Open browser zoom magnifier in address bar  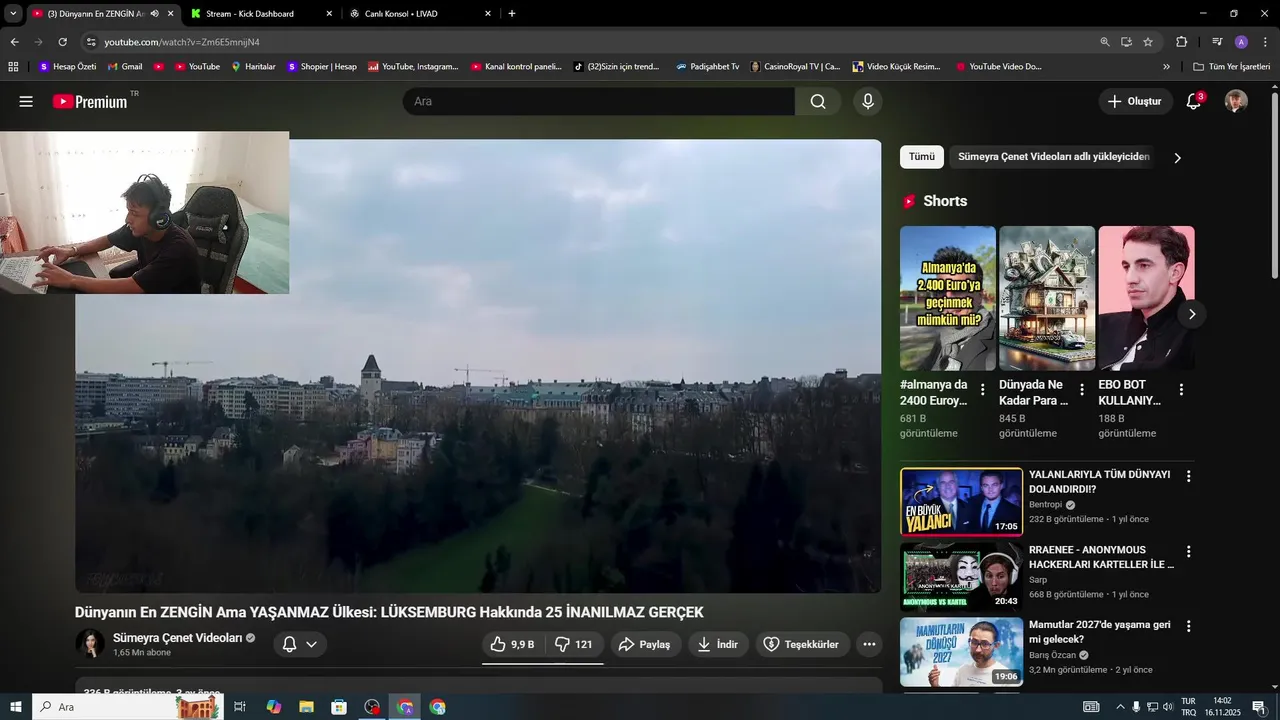[1105, 42]
